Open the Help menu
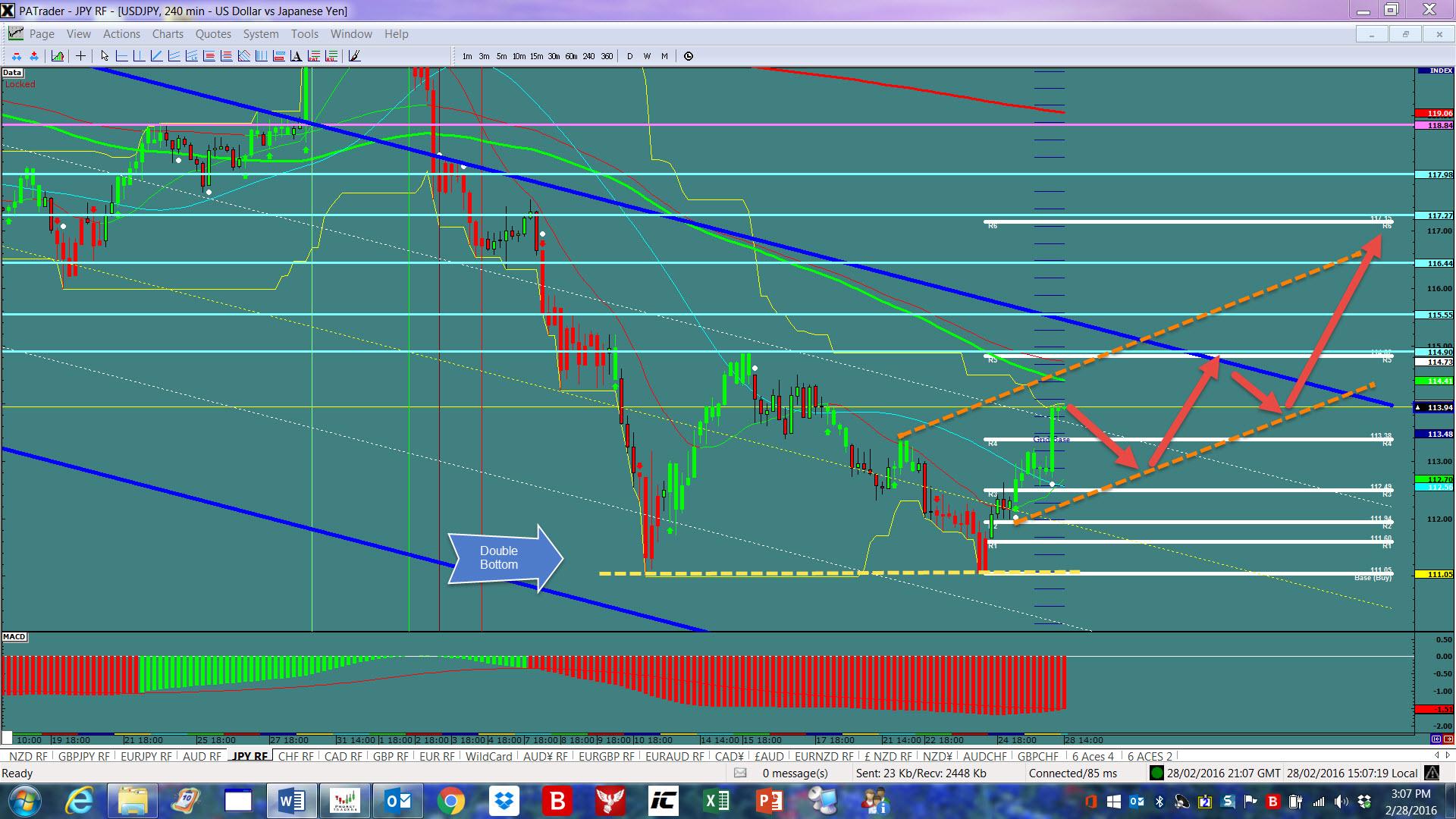Screen dimensions: 1456x819 point(396,34)
